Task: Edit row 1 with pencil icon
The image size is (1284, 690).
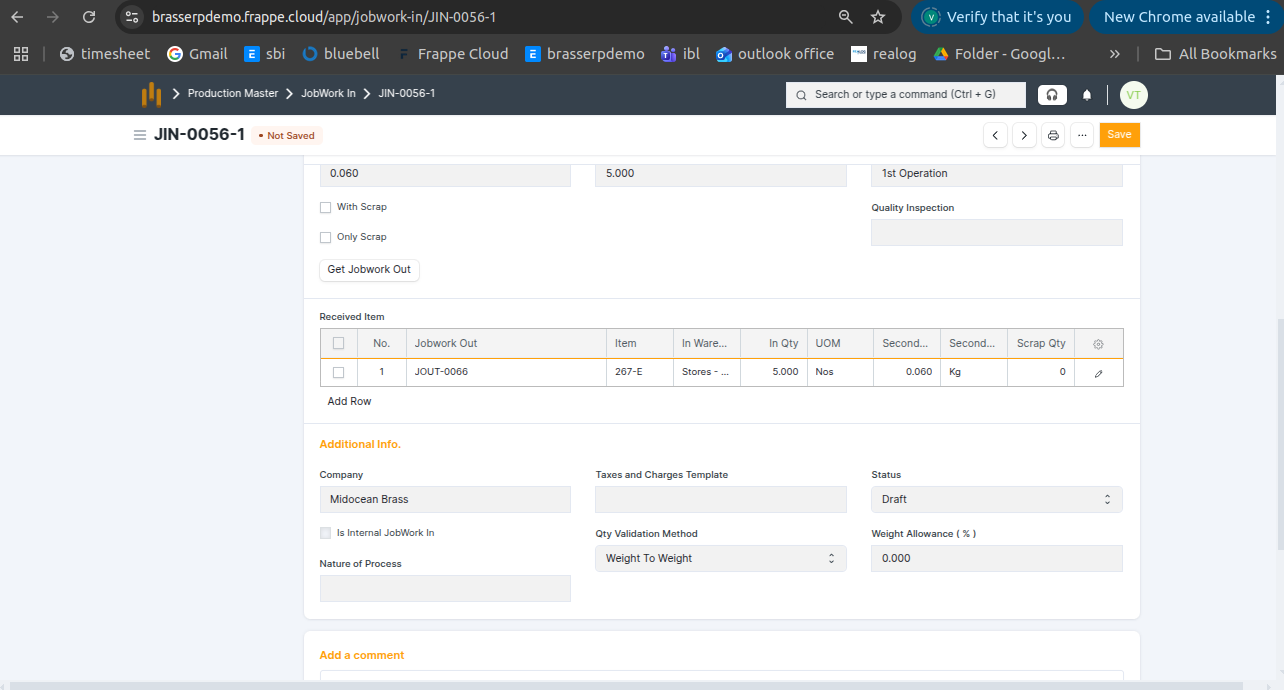Action: 1098,373
